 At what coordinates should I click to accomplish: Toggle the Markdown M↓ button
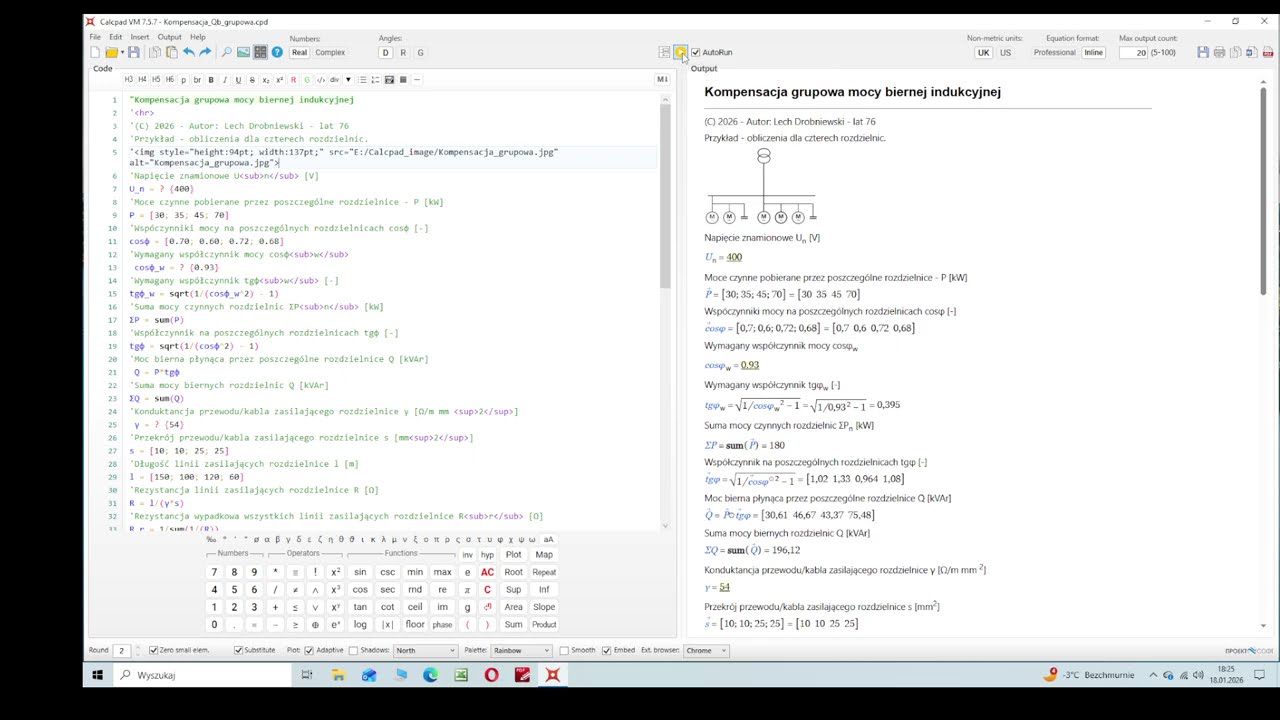[662, 79]
